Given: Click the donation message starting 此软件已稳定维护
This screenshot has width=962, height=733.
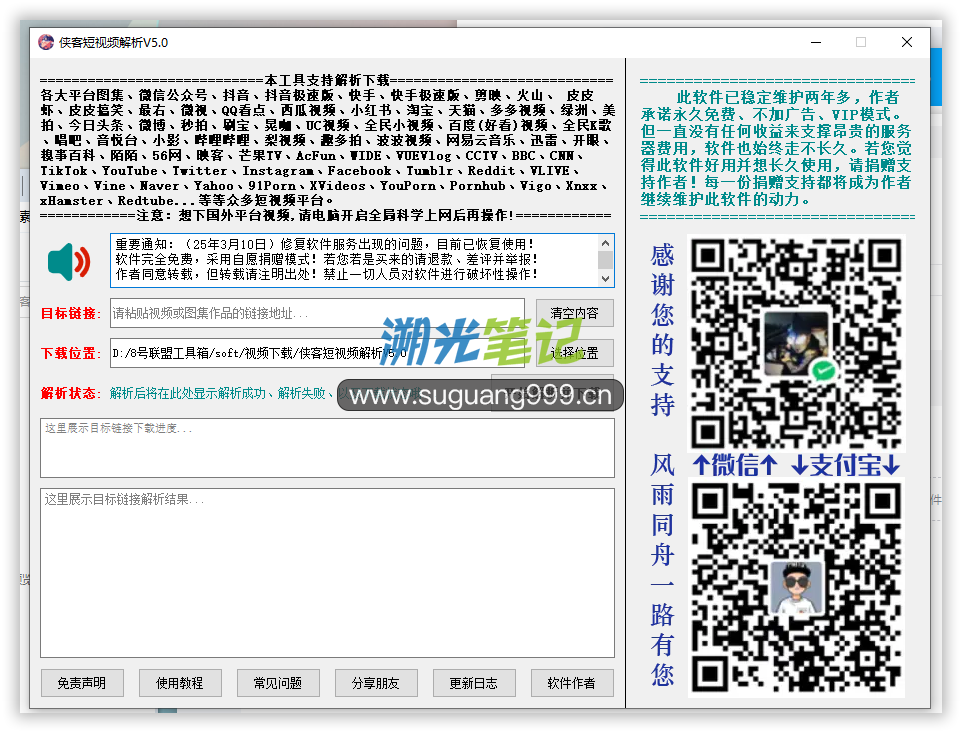Looking at the screenshot, I should coord(777,148).
